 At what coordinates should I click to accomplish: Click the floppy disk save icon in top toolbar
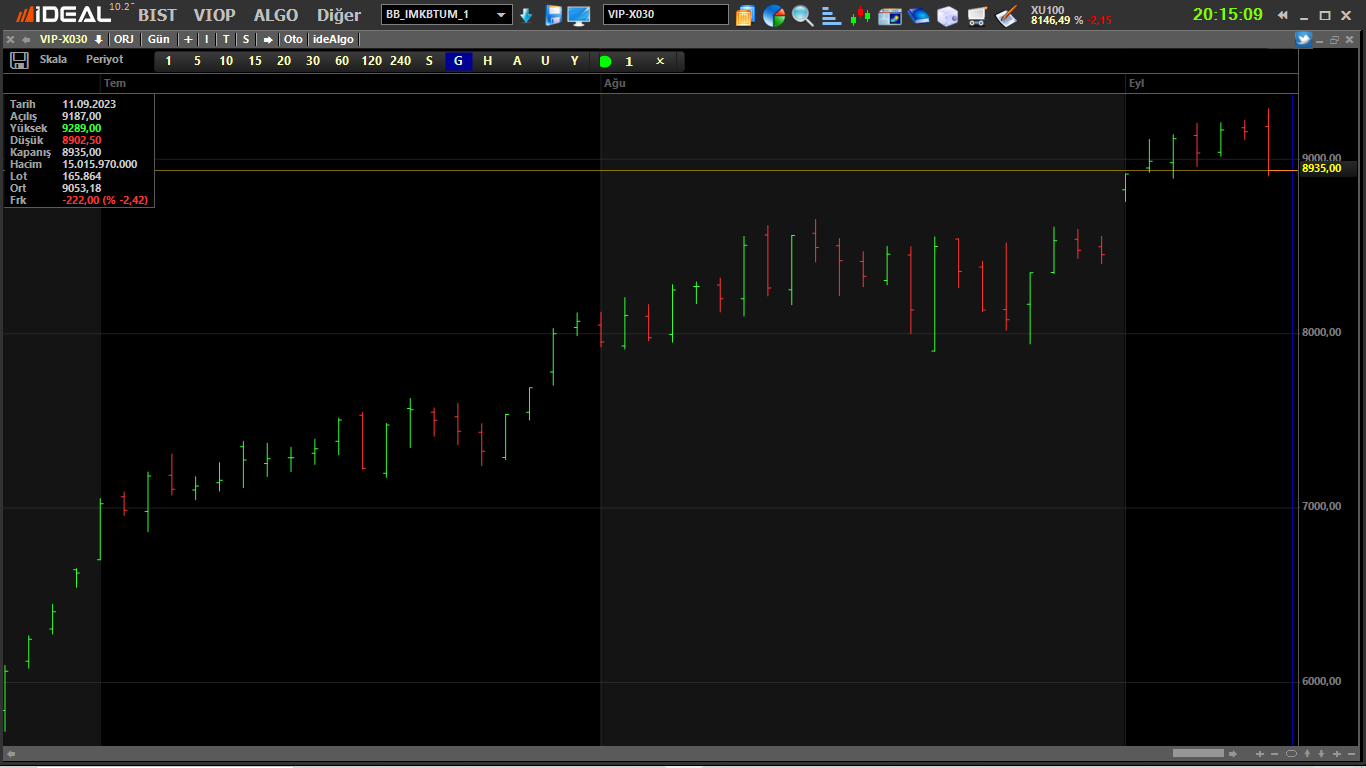553,15
